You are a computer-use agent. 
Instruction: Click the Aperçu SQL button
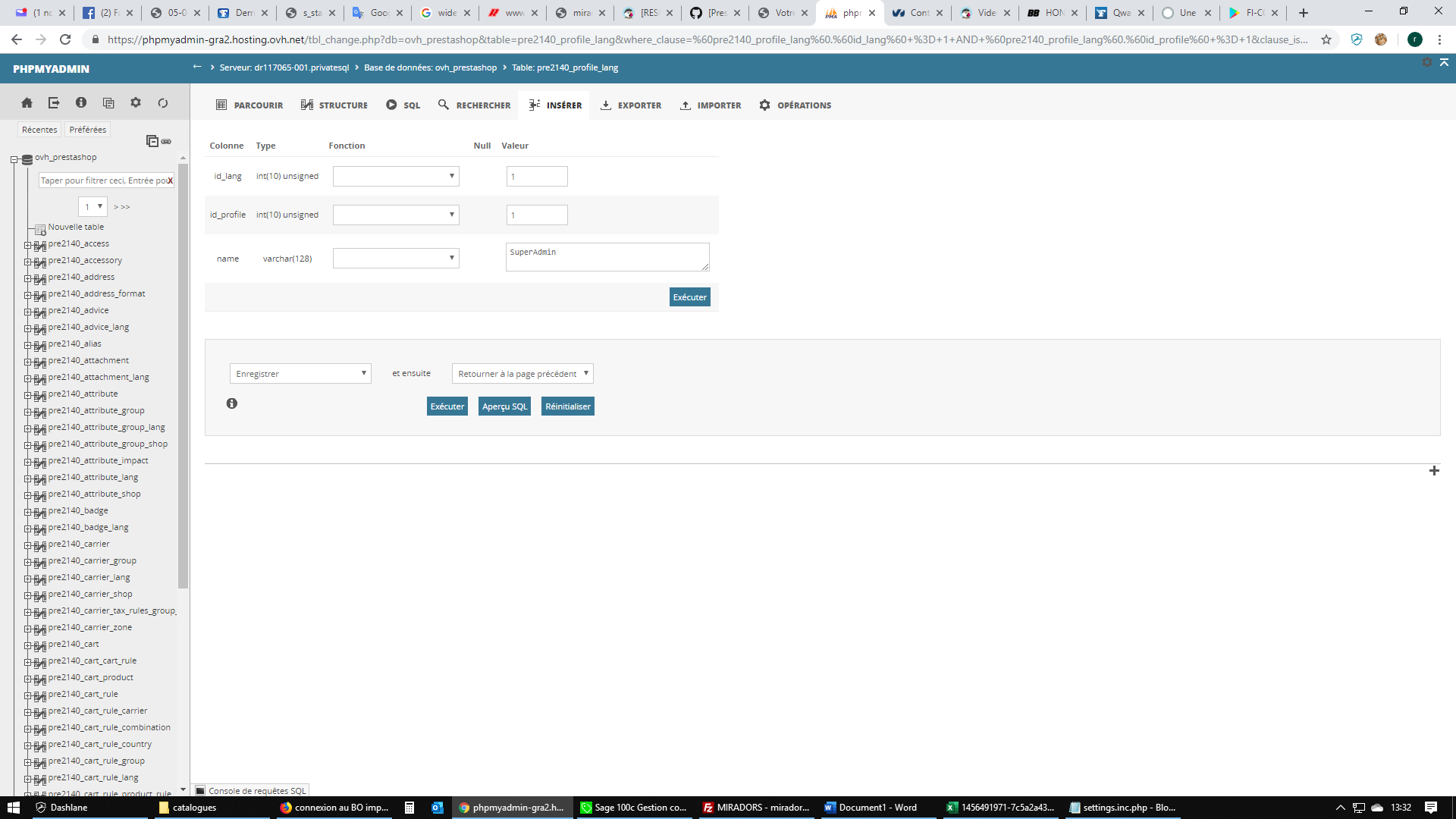pos(504,406)
